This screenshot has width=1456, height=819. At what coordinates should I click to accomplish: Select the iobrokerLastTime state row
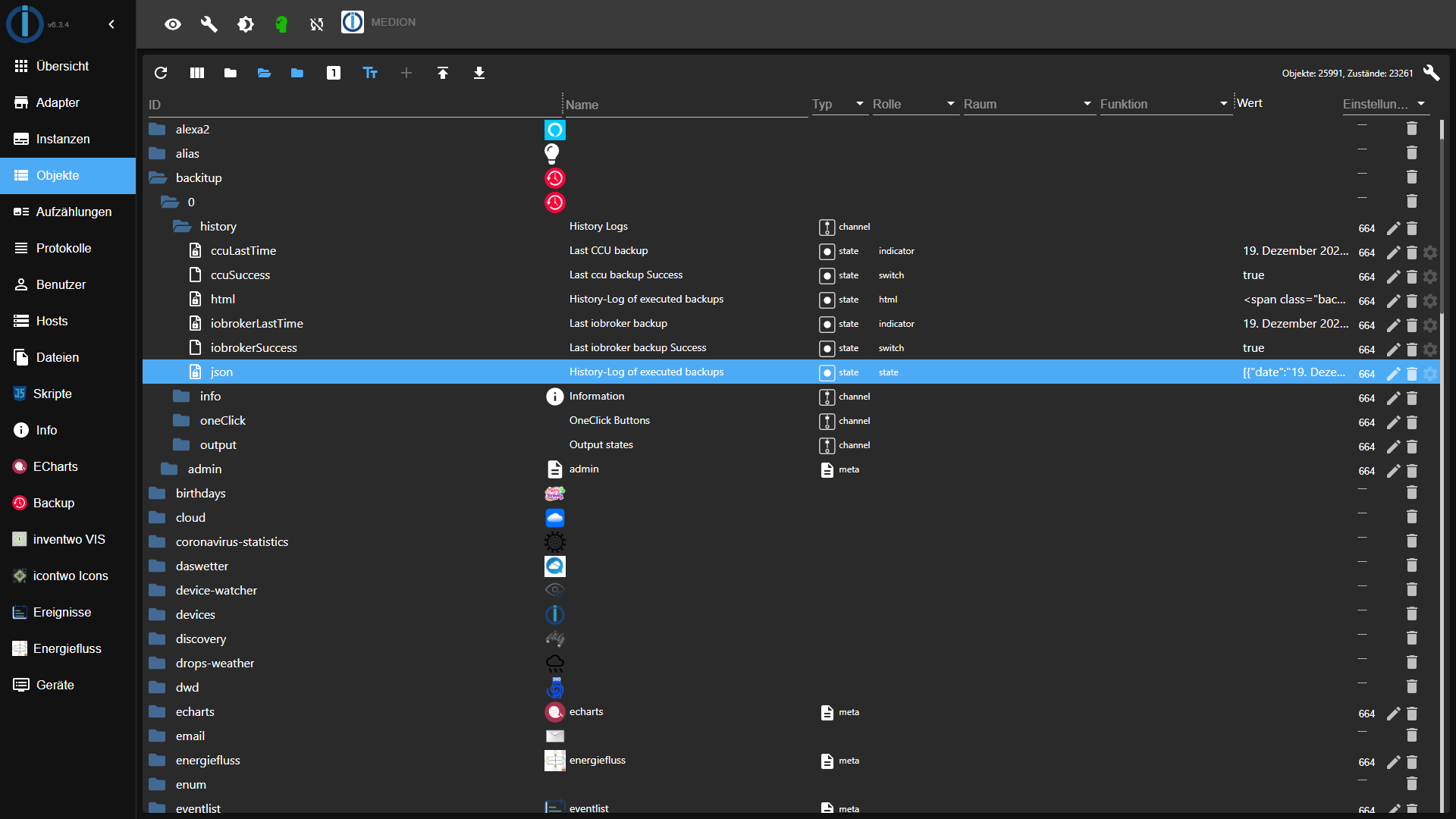791,323
